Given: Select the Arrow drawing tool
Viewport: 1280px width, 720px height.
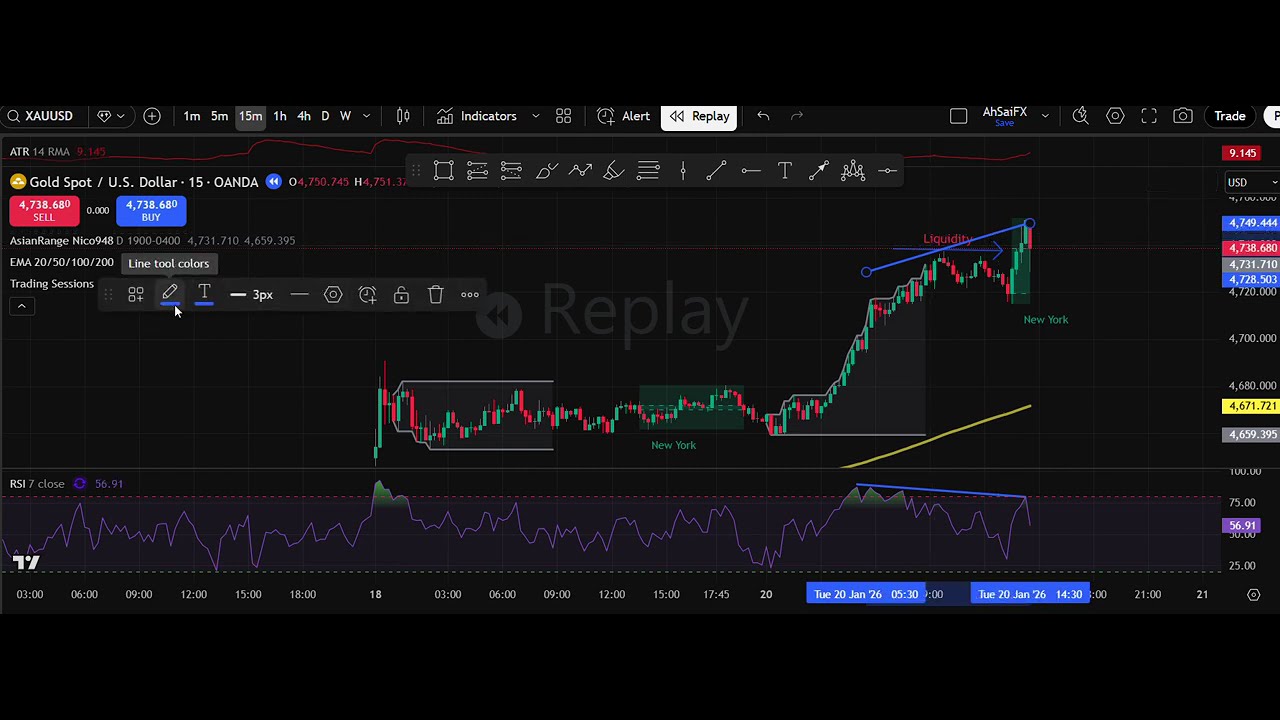Looking at the screenshot, I should (x=819, y=171).
